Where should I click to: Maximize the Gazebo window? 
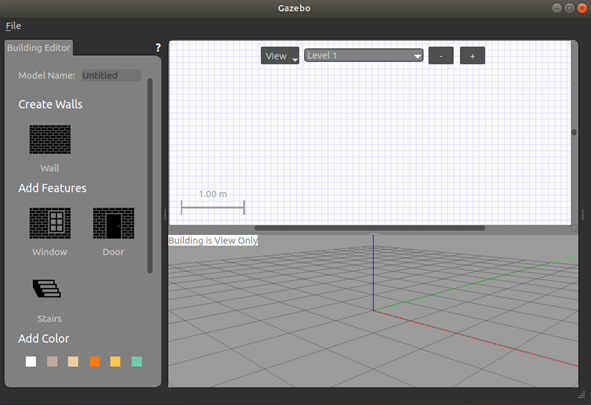coord(570,8)
